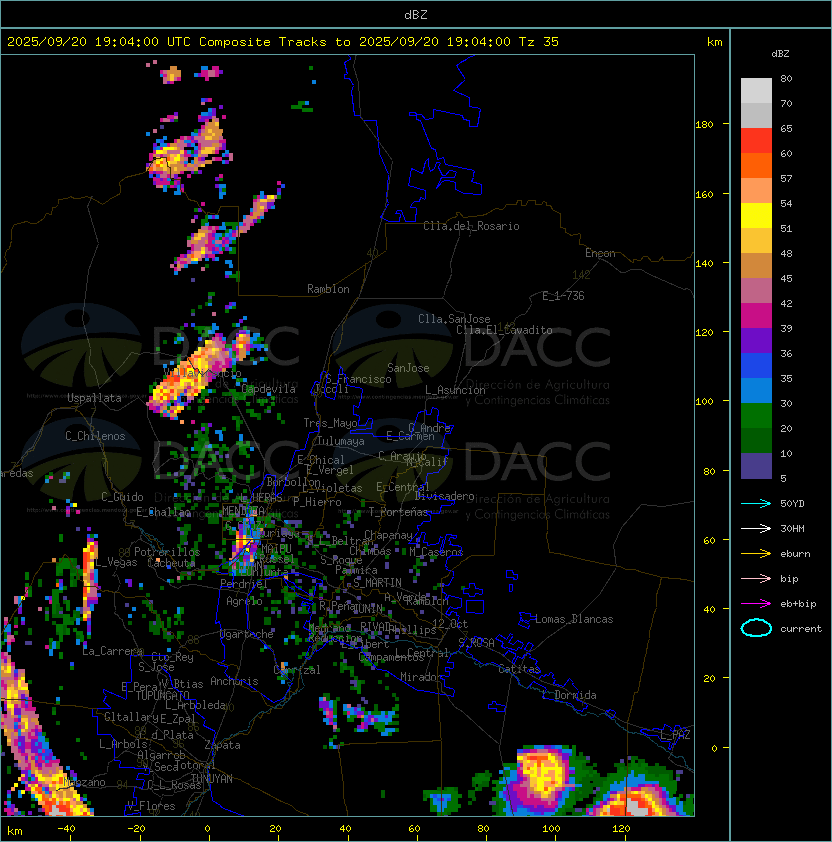
Task: Click the cyan 'current' ellipse legend icon
Action: pyautogui.click(x=756, y=628)
